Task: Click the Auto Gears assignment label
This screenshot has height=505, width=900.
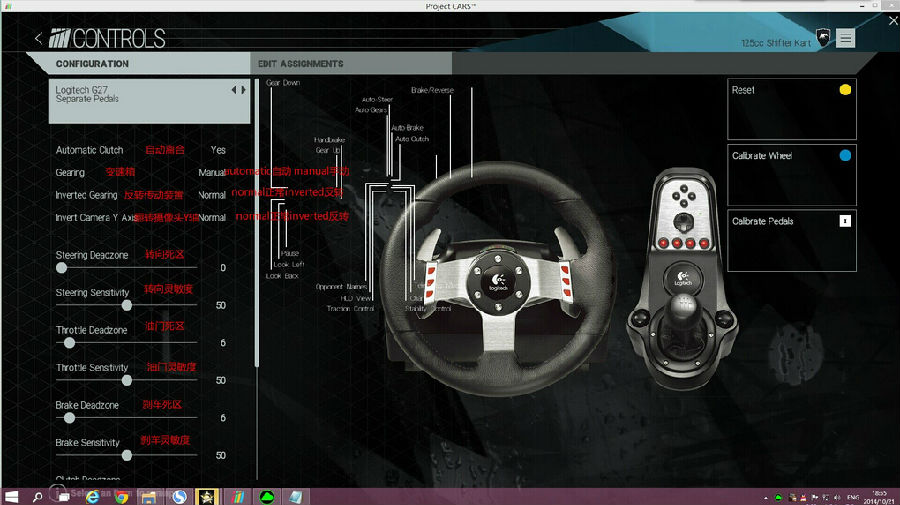Action: [371, 110]
